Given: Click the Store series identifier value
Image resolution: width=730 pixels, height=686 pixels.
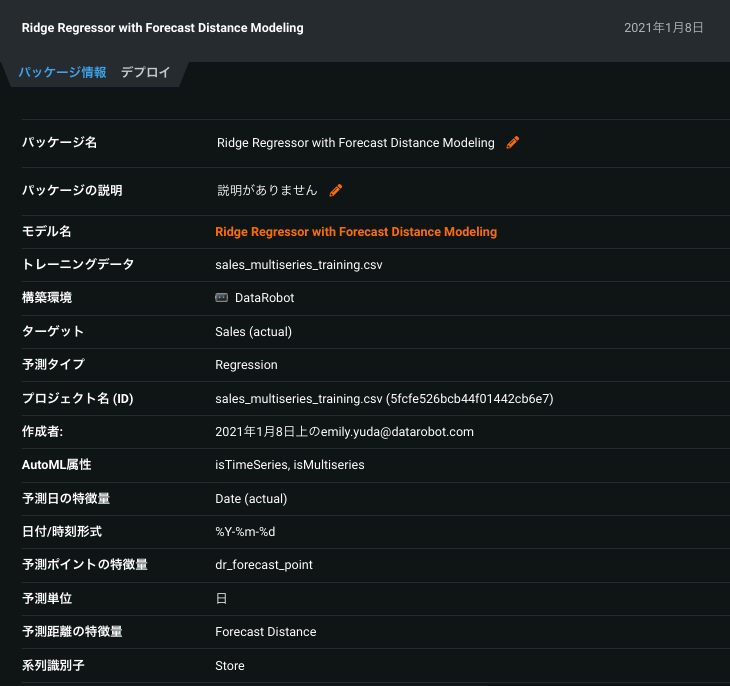Looking at the screenshot, I should (230, 665).
